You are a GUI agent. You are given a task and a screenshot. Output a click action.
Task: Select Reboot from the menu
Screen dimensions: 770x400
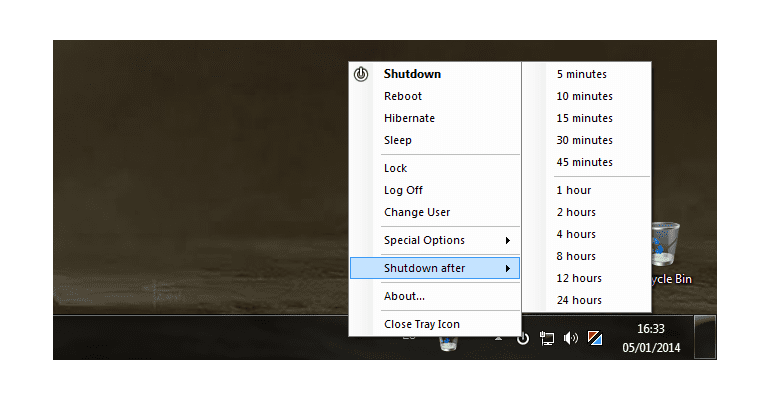(403, 96)
